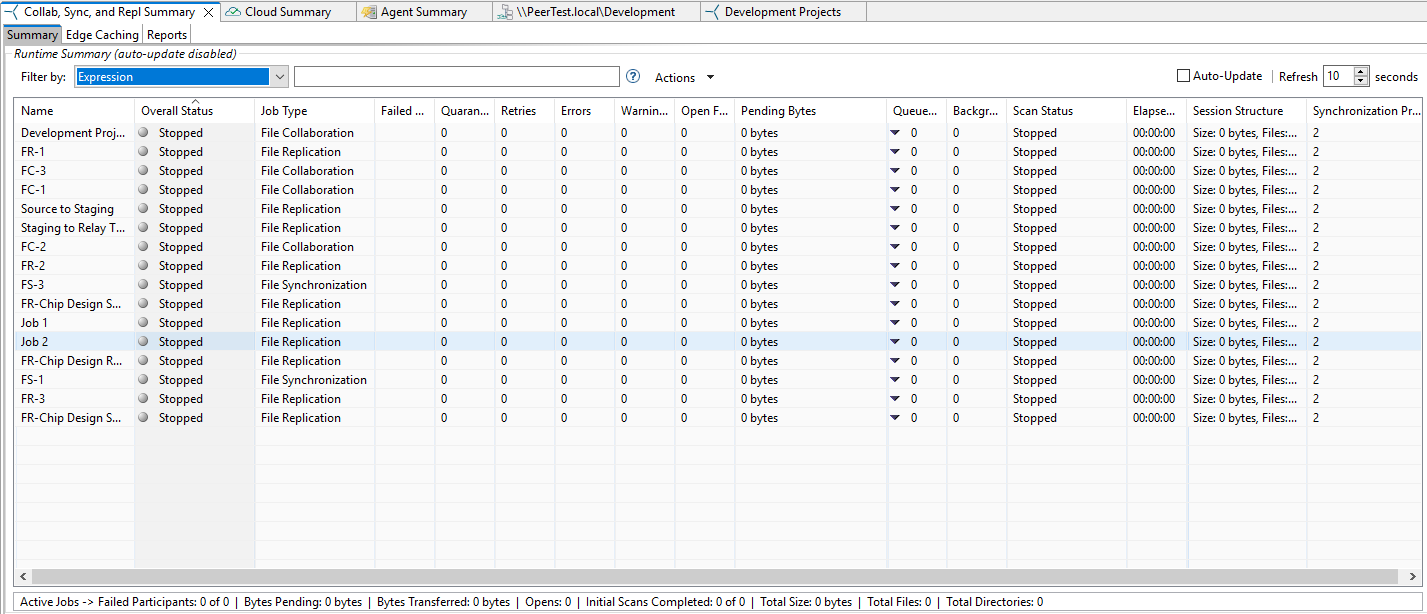Screen dimensions: 1427x614
Task: Click the Development Projects tab icon
Action: (711, 12)
